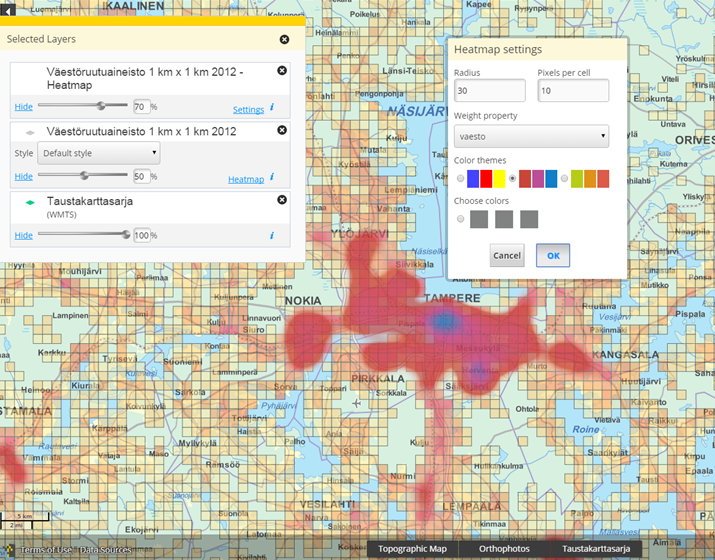This screenshot has height=560, width=715.
Task: Open info for the Heatmap layer
Action: coord(272,107)
